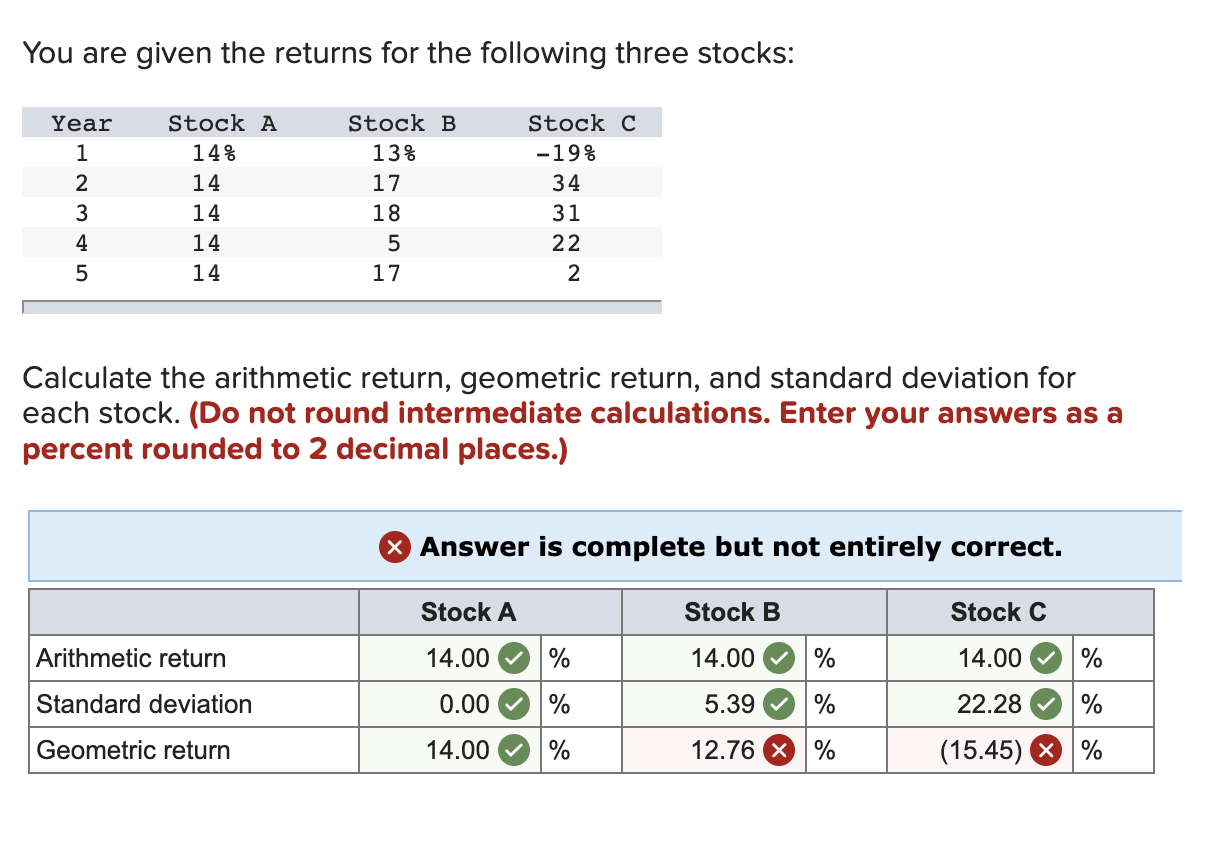Click the feedback message text about incorrect answer
Image resolution: width=1226 pixels, height=844 pixels.
click(x=740, y=547)
